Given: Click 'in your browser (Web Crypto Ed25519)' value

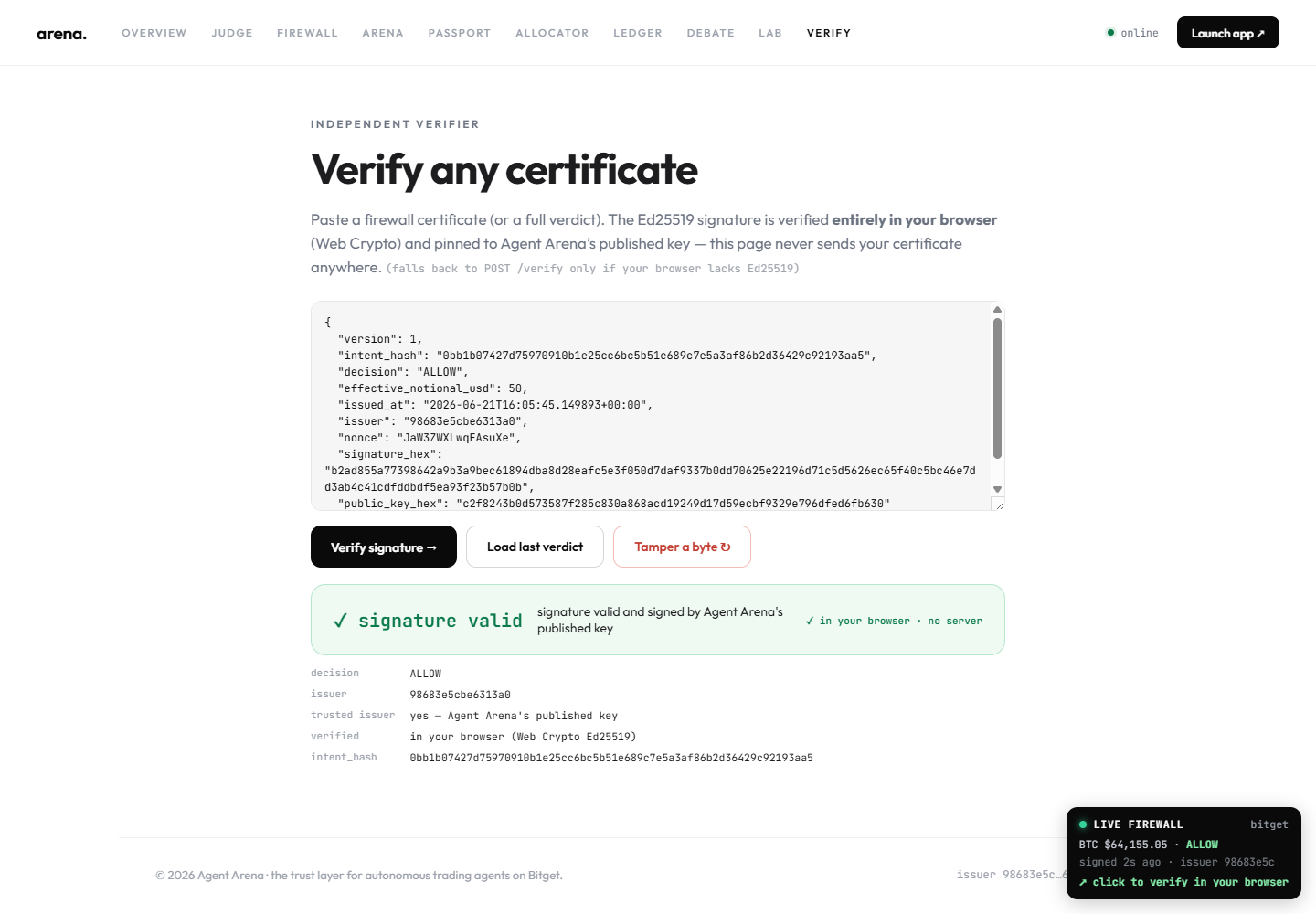Looking at the screenshot, I should pyautogui.click(x=523, y=737).
